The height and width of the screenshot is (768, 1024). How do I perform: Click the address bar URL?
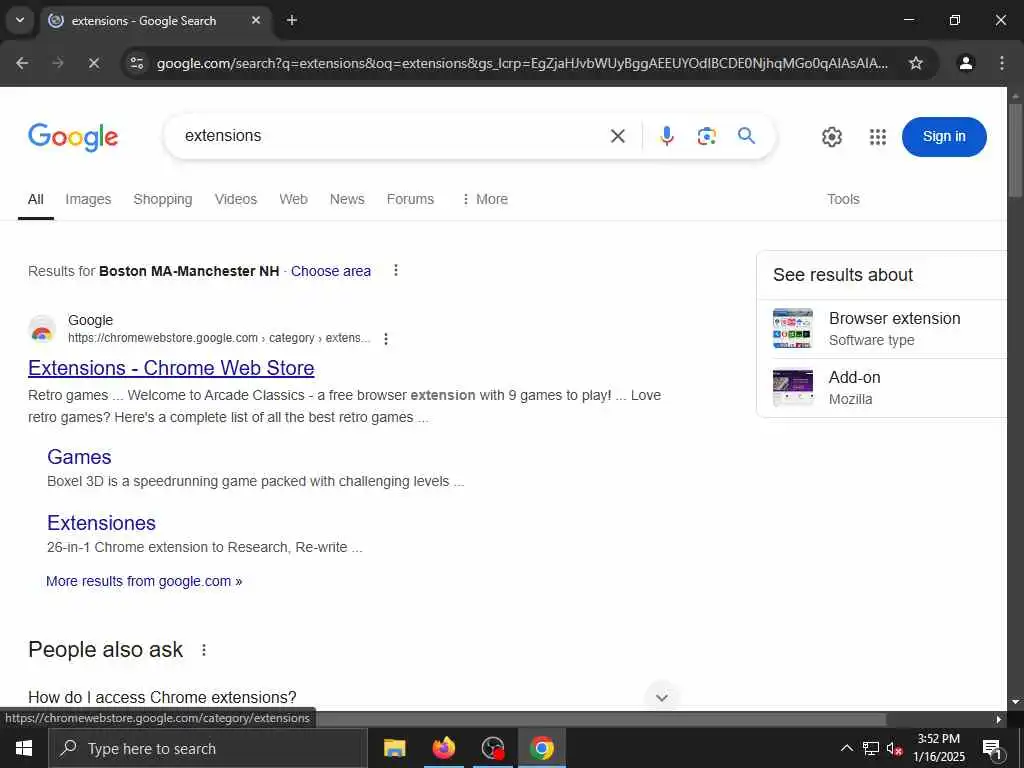point(522,63)
